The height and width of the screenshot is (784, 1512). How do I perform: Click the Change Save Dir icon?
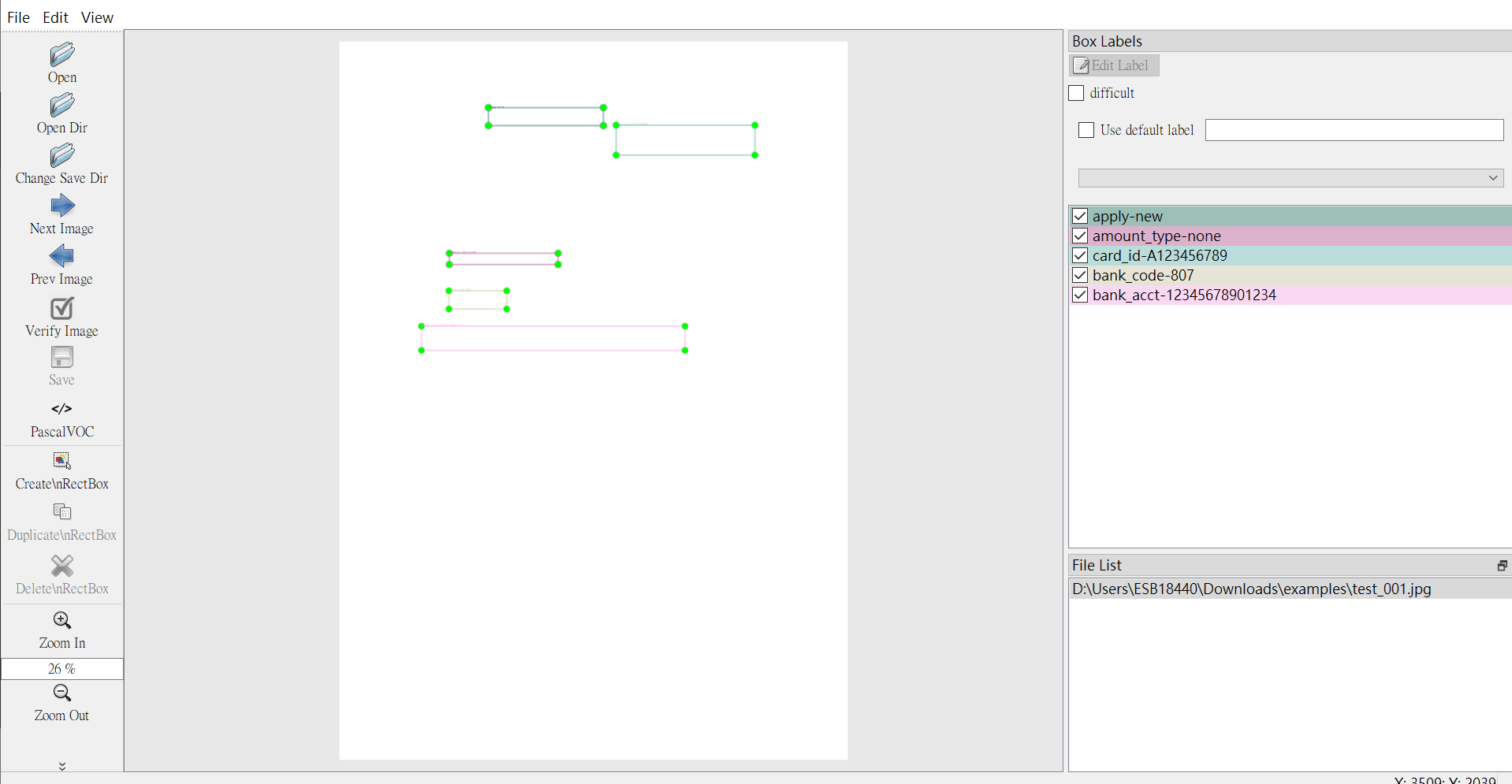[62, 154]
